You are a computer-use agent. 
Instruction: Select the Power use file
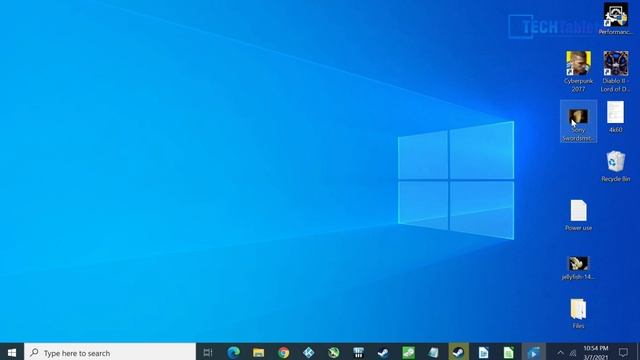(578, 215)
